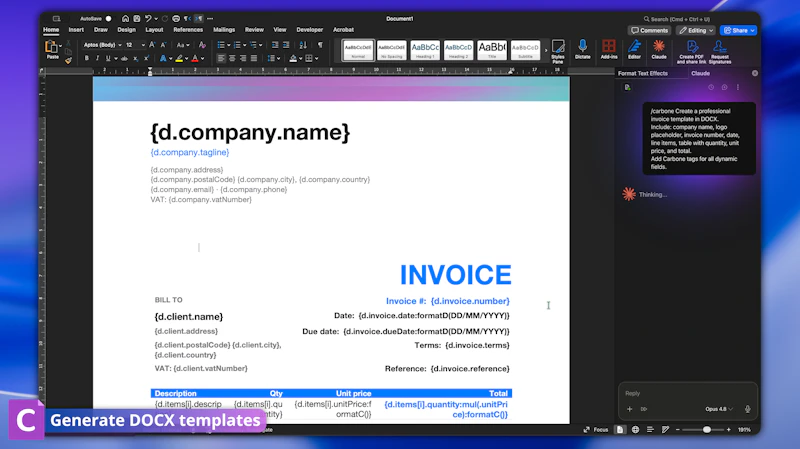800x449 pixels.
Task: Apply bold with the B button
Action: tap(86, 59)
